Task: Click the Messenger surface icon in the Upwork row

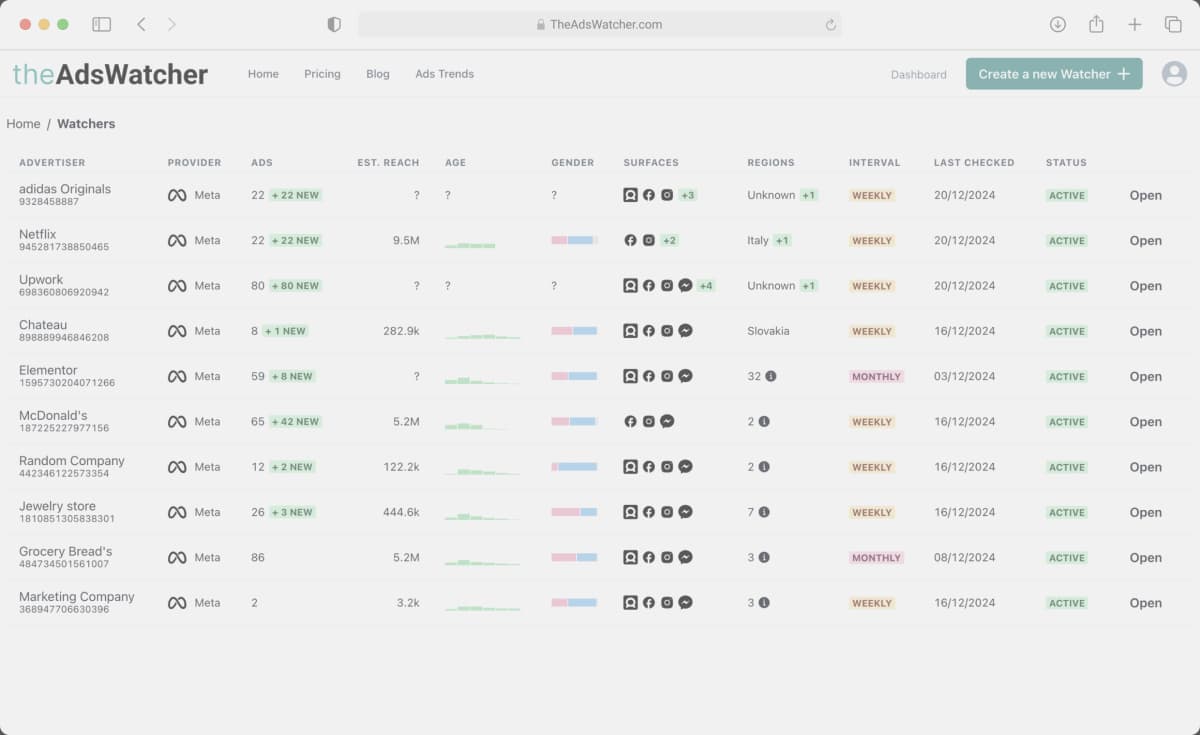Action: point(686,285)
